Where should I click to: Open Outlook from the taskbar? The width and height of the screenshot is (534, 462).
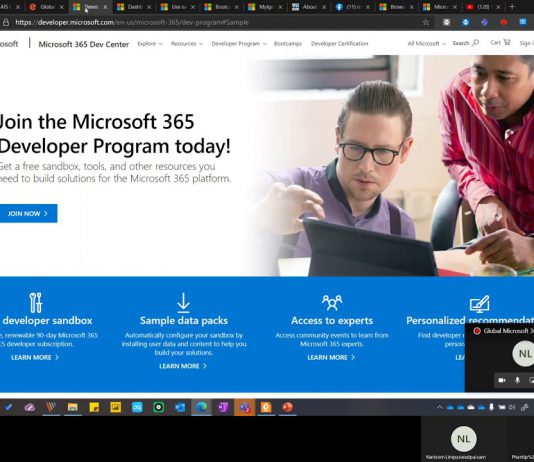[180, 407]
